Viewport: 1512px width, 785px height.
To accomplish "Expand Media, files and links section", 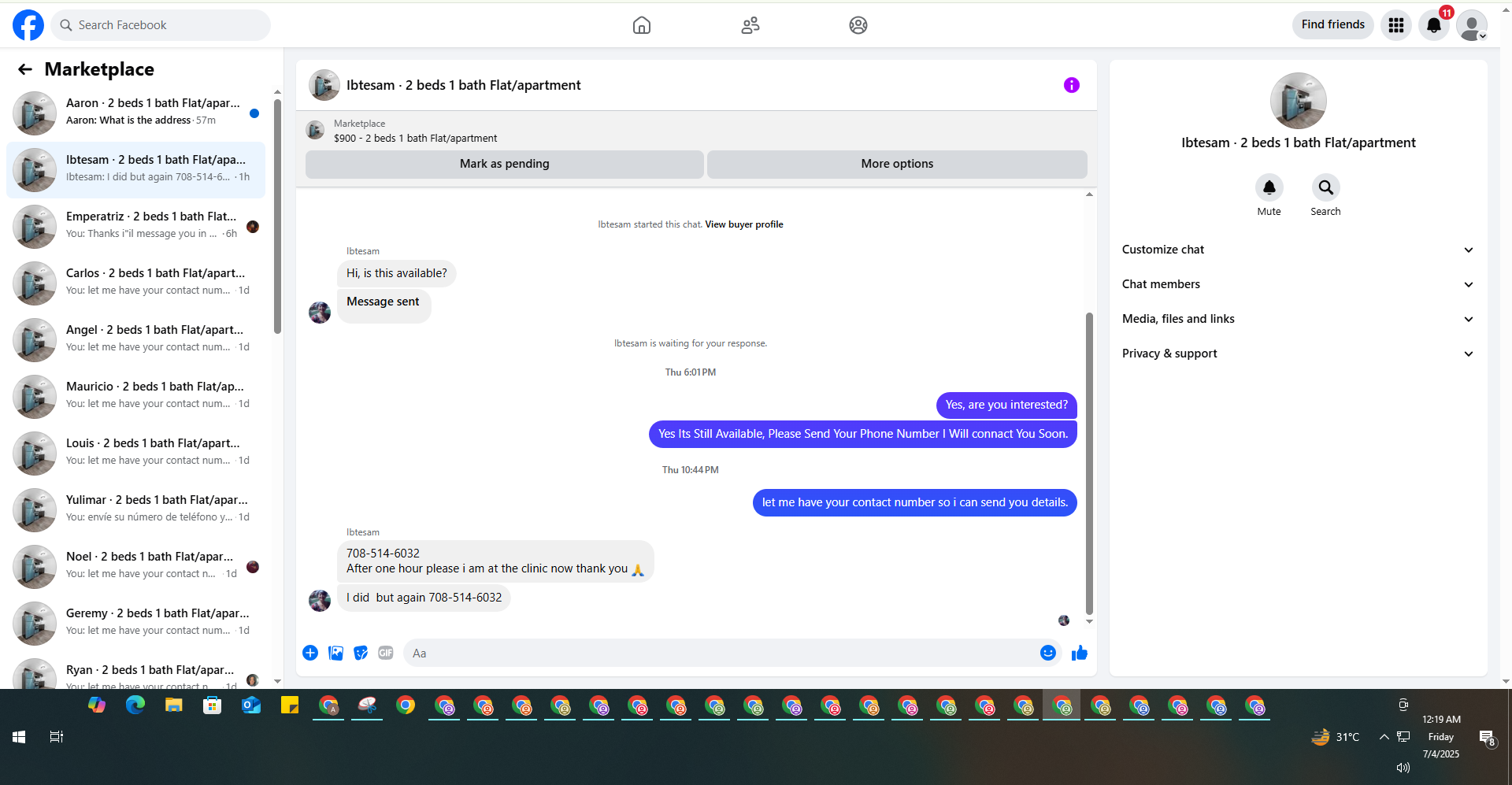I will coord(1298,319).
